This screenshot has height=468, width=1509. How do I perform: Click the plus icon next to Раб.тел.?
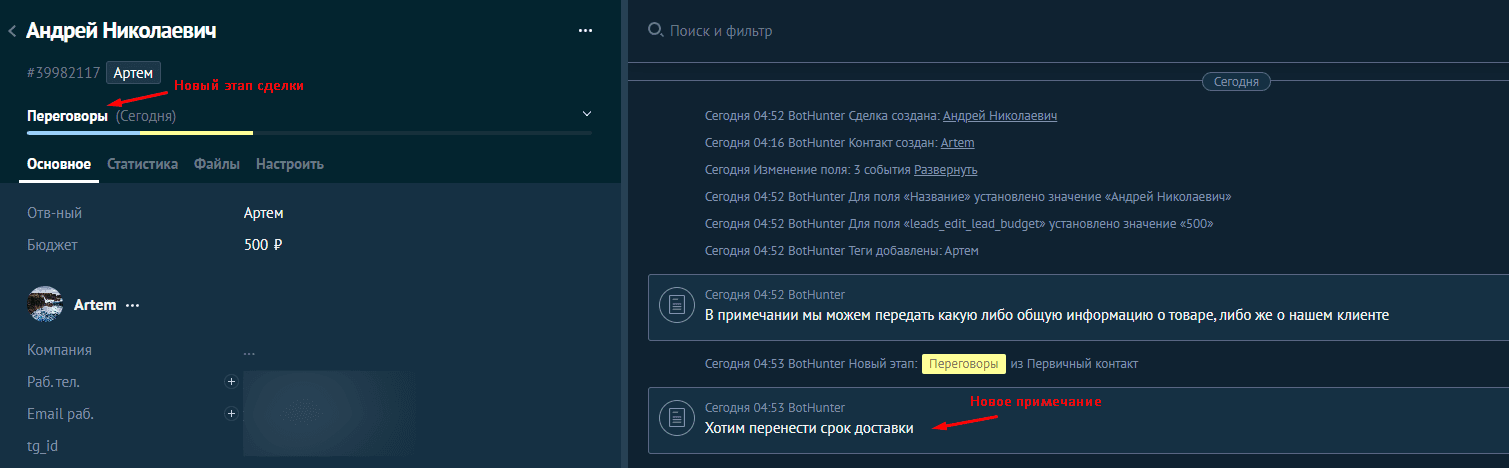point(231,382)
